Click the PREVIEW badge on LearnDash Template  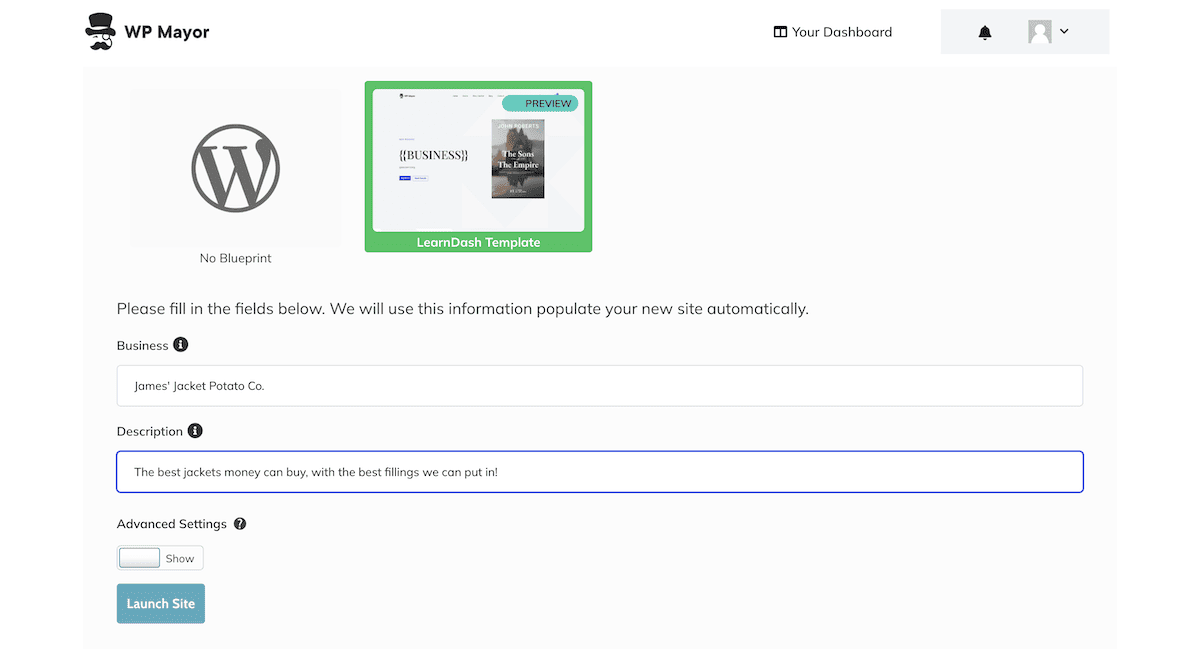coord(540,103)
